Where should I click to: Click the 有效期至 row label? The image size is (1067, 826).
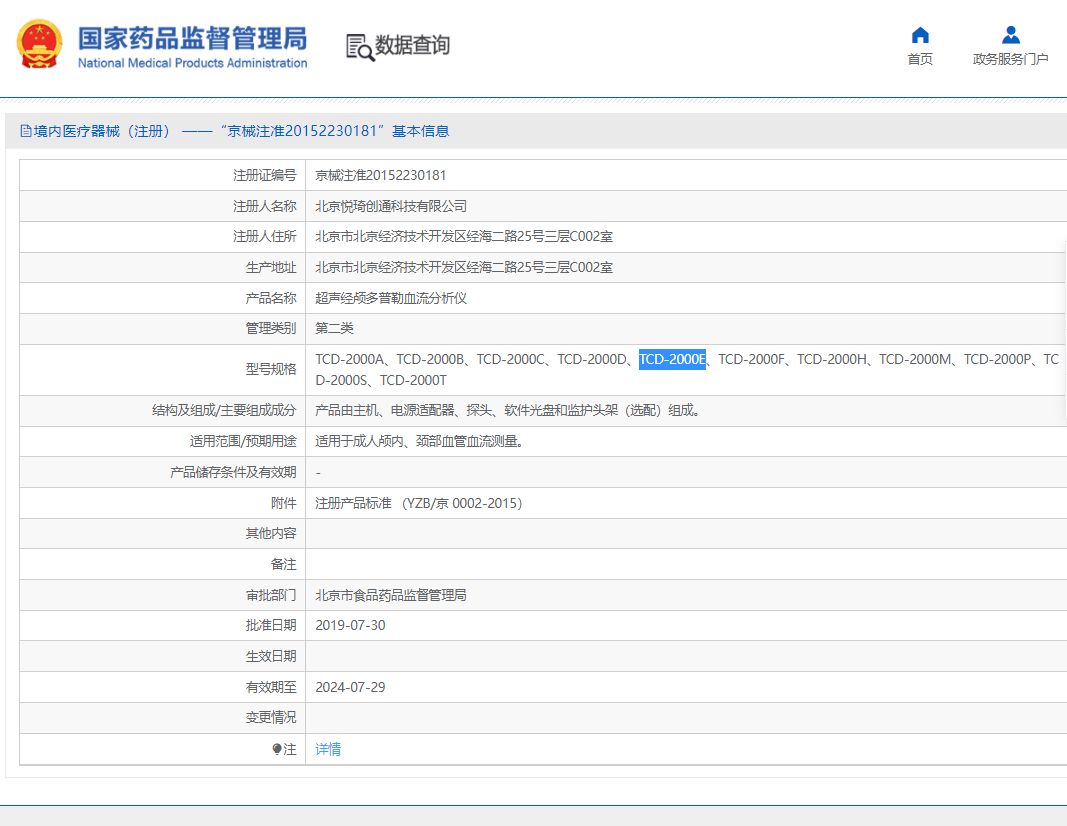[x=271, y=687]
